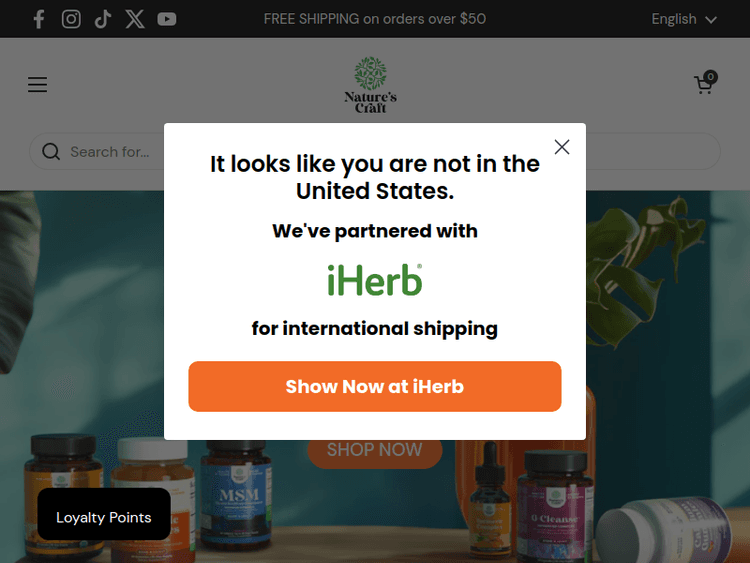The height and width of the screenshot is (563, 750).
Task: Click Show Now at iHerb button
Action: [375, 386]
